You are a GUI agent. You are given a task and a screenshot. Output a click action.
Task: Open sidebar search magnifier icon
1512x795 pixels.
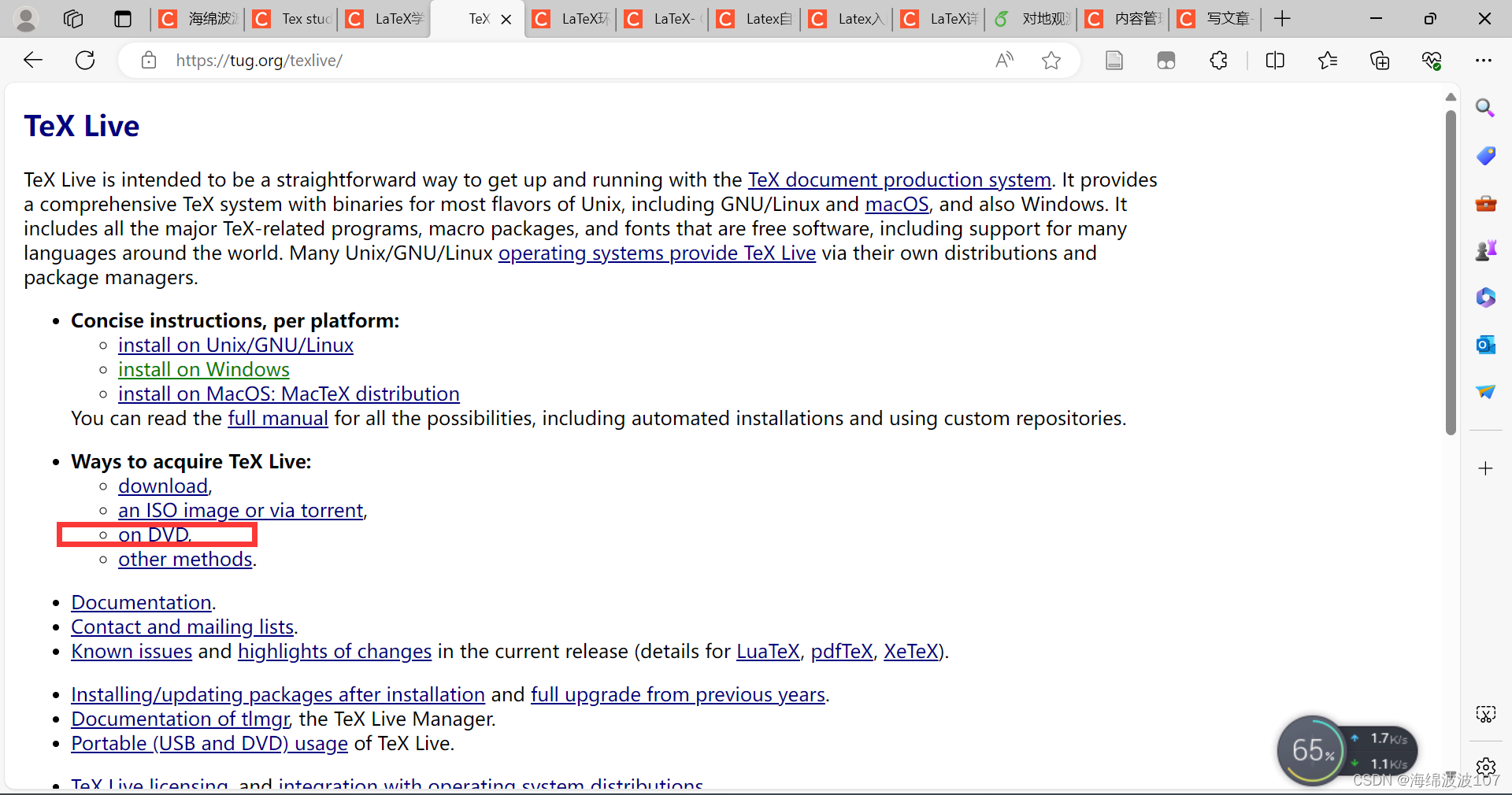(x=1485, y=108)
